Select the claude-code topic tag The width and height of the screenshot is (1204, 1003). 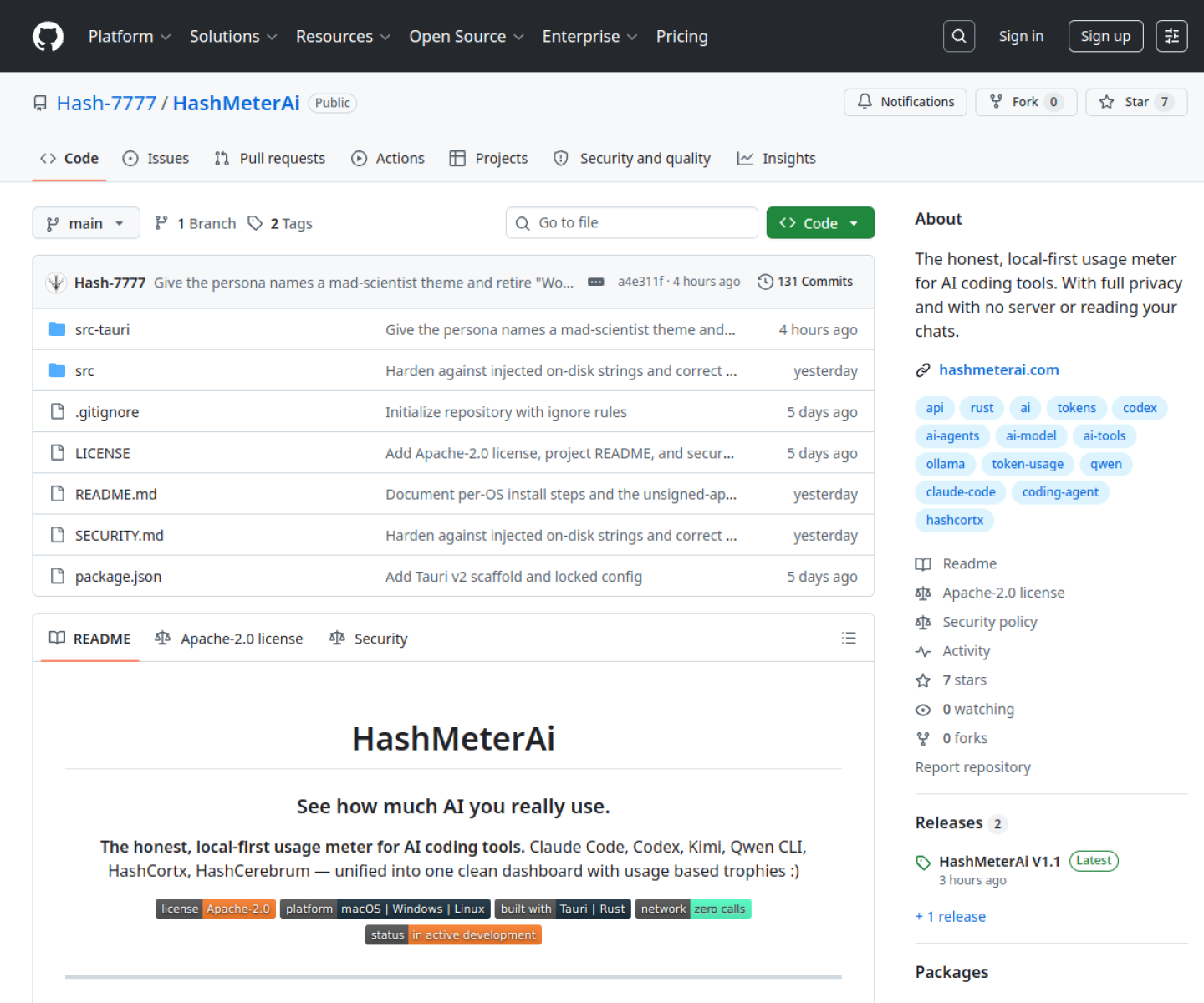[961, 492]
